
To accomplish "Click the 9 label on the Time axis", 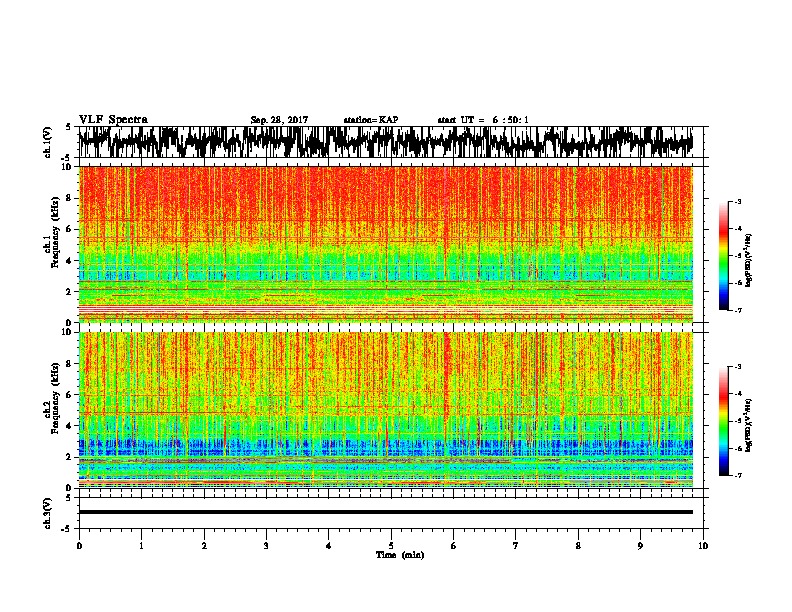I will 640,546.
